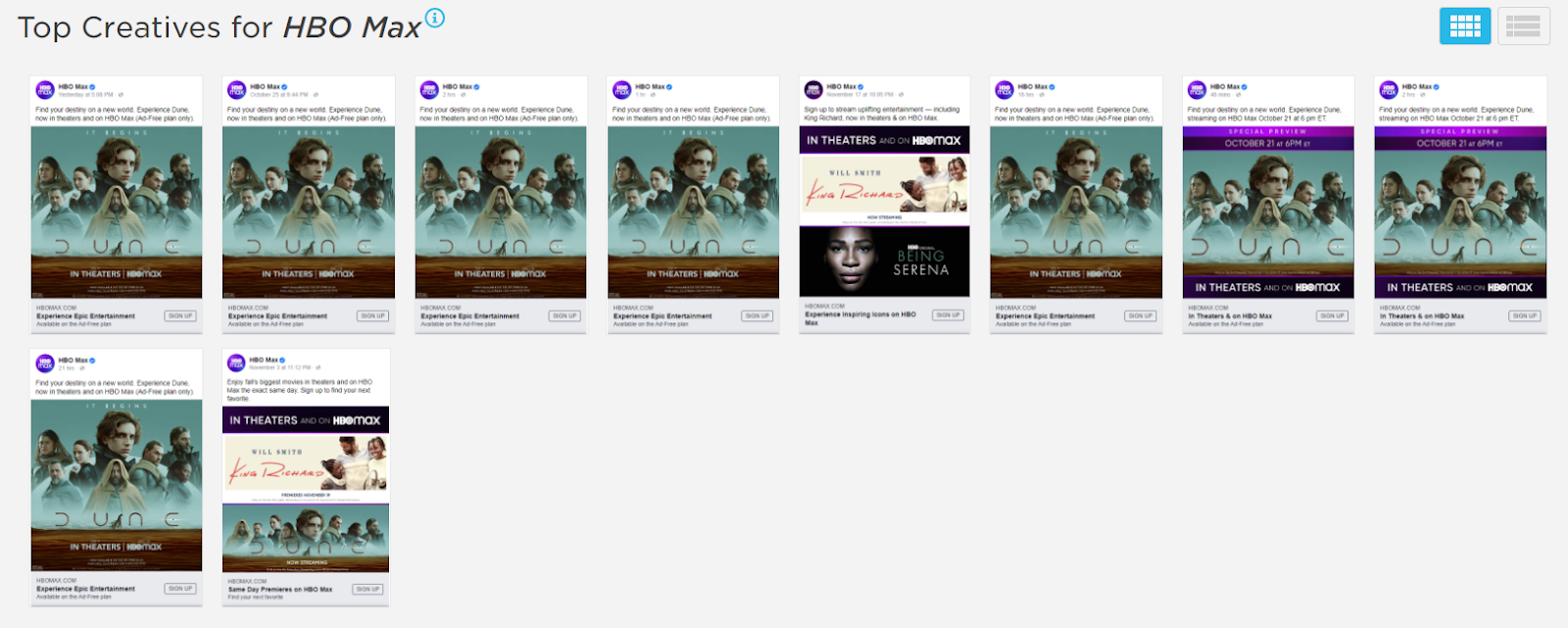Click HBO Max avatar on 1 hr post
The height and width of the screenshot is (628, 1568).
(621, 90)
